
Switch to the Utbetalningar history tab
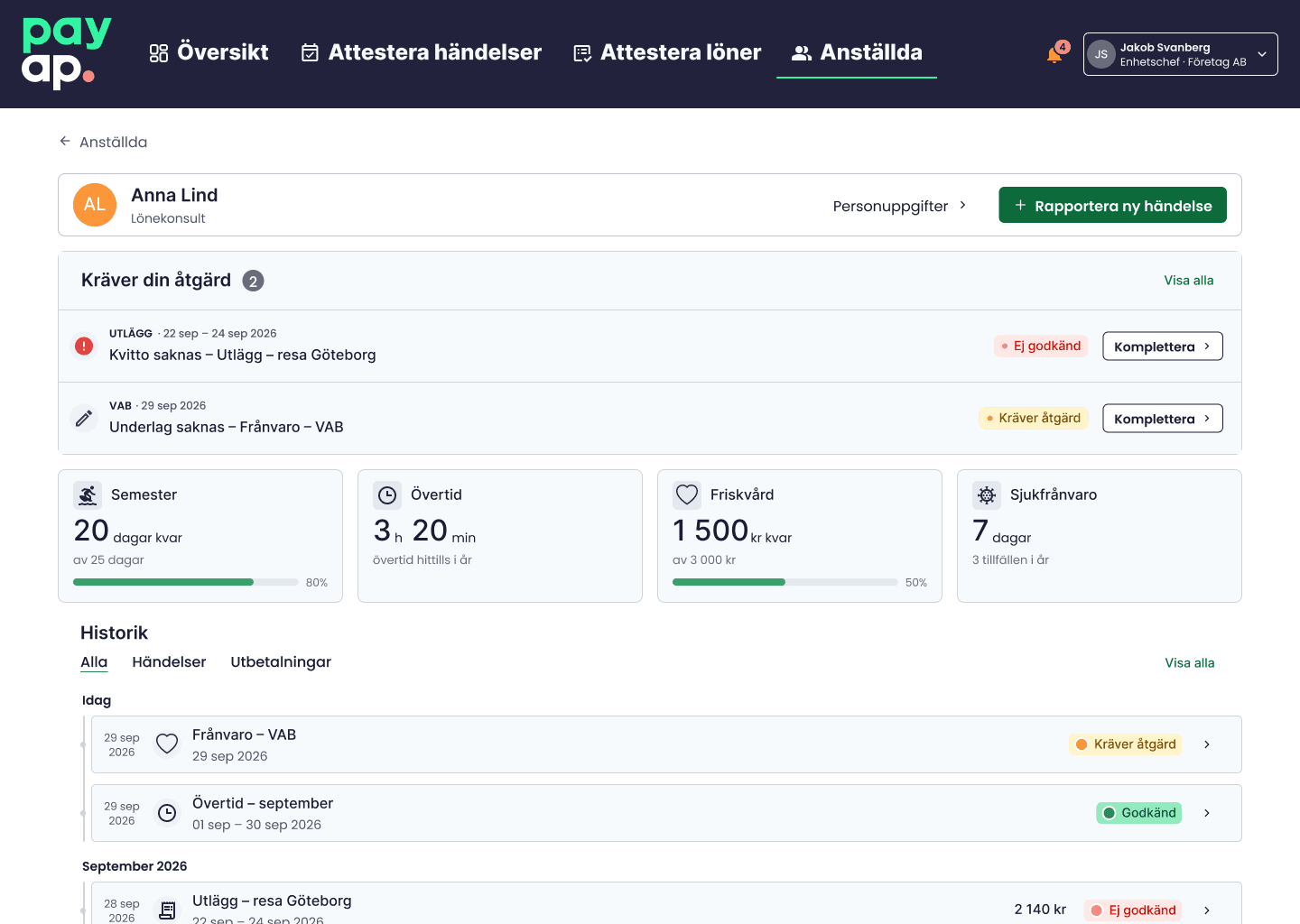[281, 662]
